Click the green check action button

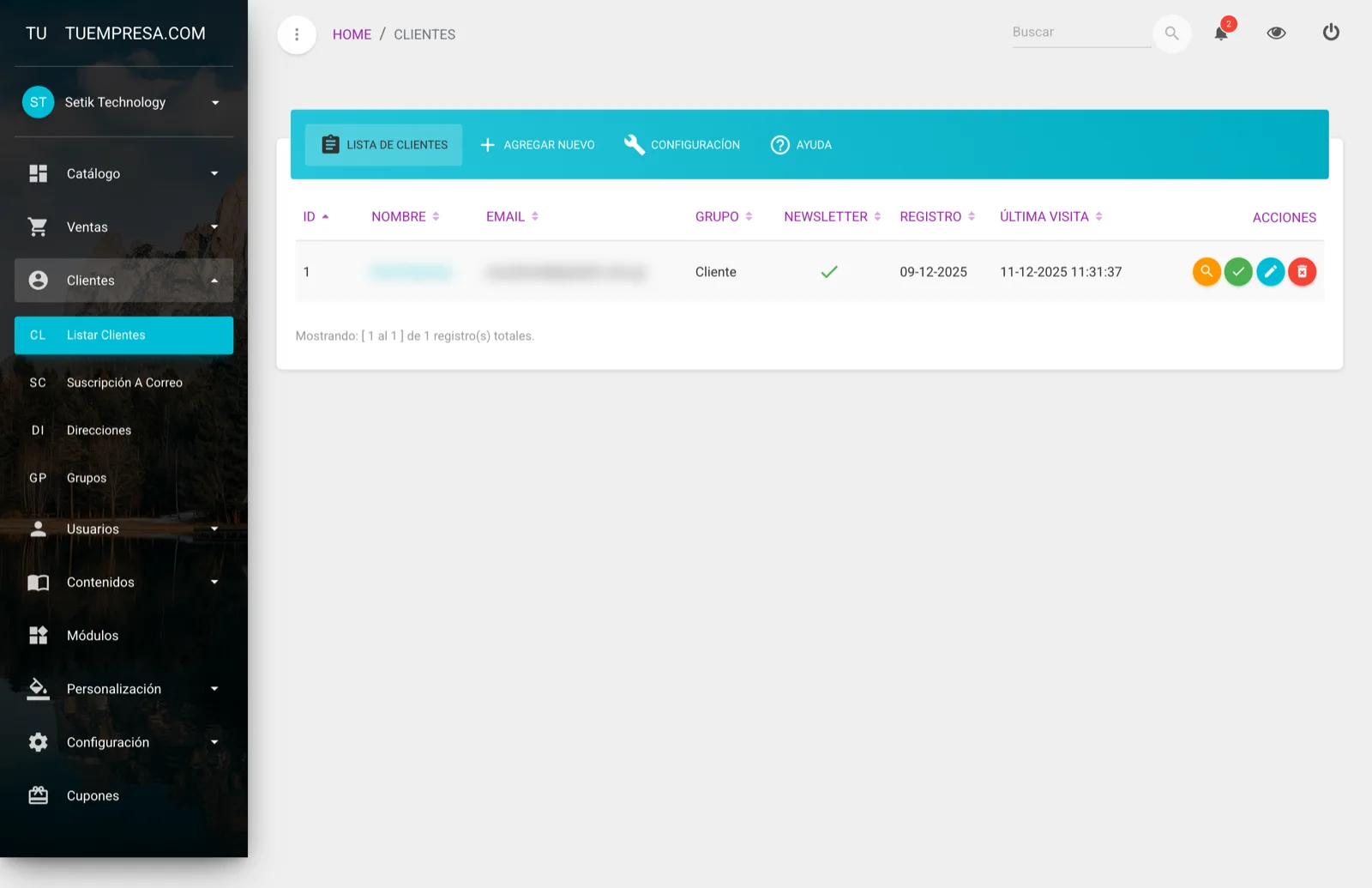click(1238, 272)
